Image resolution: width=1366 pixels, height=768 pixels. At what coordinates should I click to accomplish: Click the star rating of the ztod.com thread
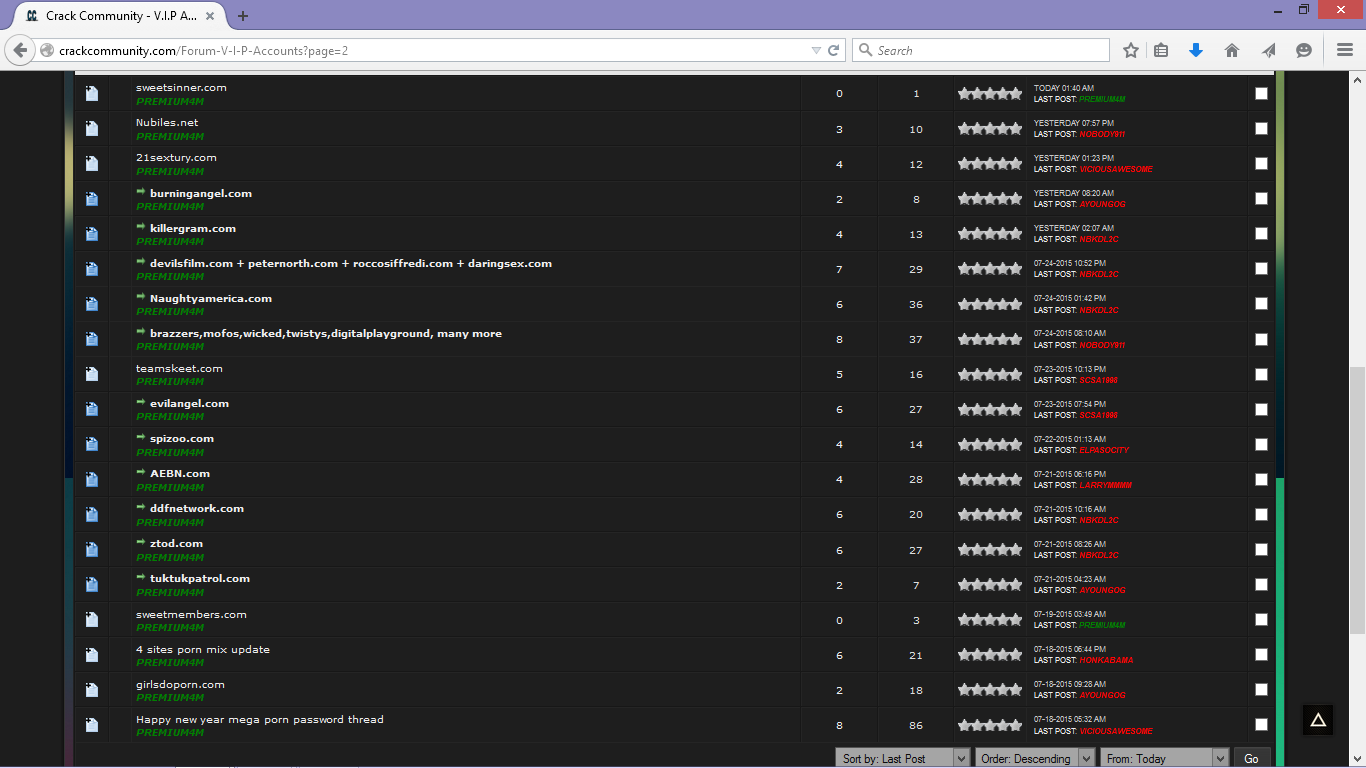click(x=990, y=549)
